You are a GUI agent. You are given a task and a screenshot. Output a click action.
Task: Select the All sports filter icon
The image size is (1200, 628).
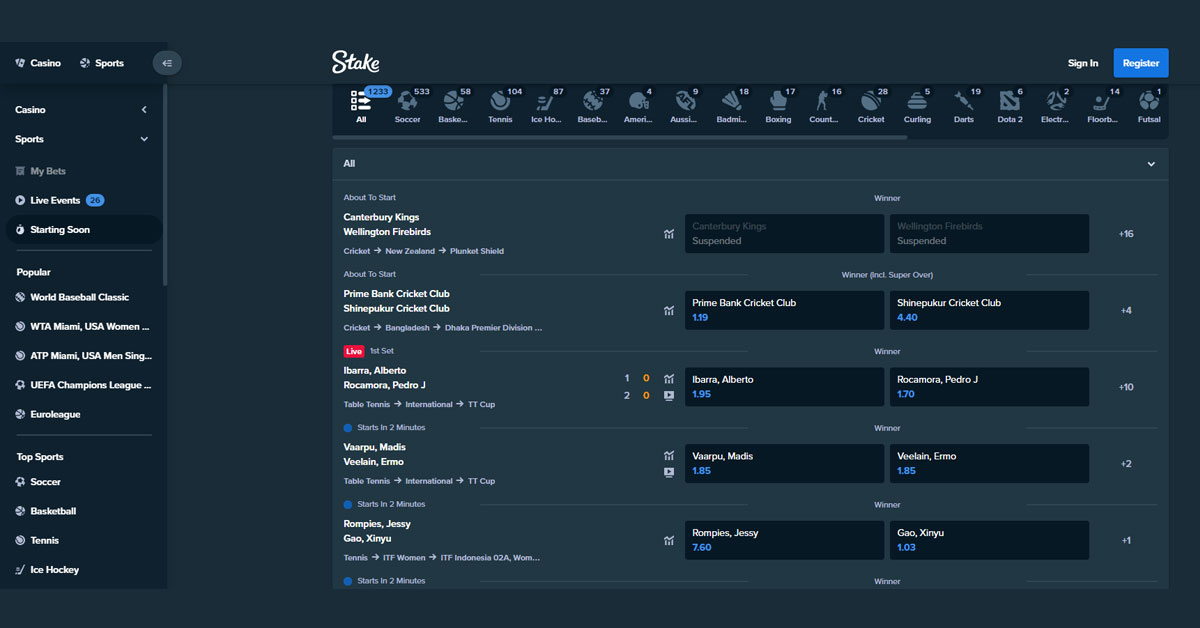361,101
